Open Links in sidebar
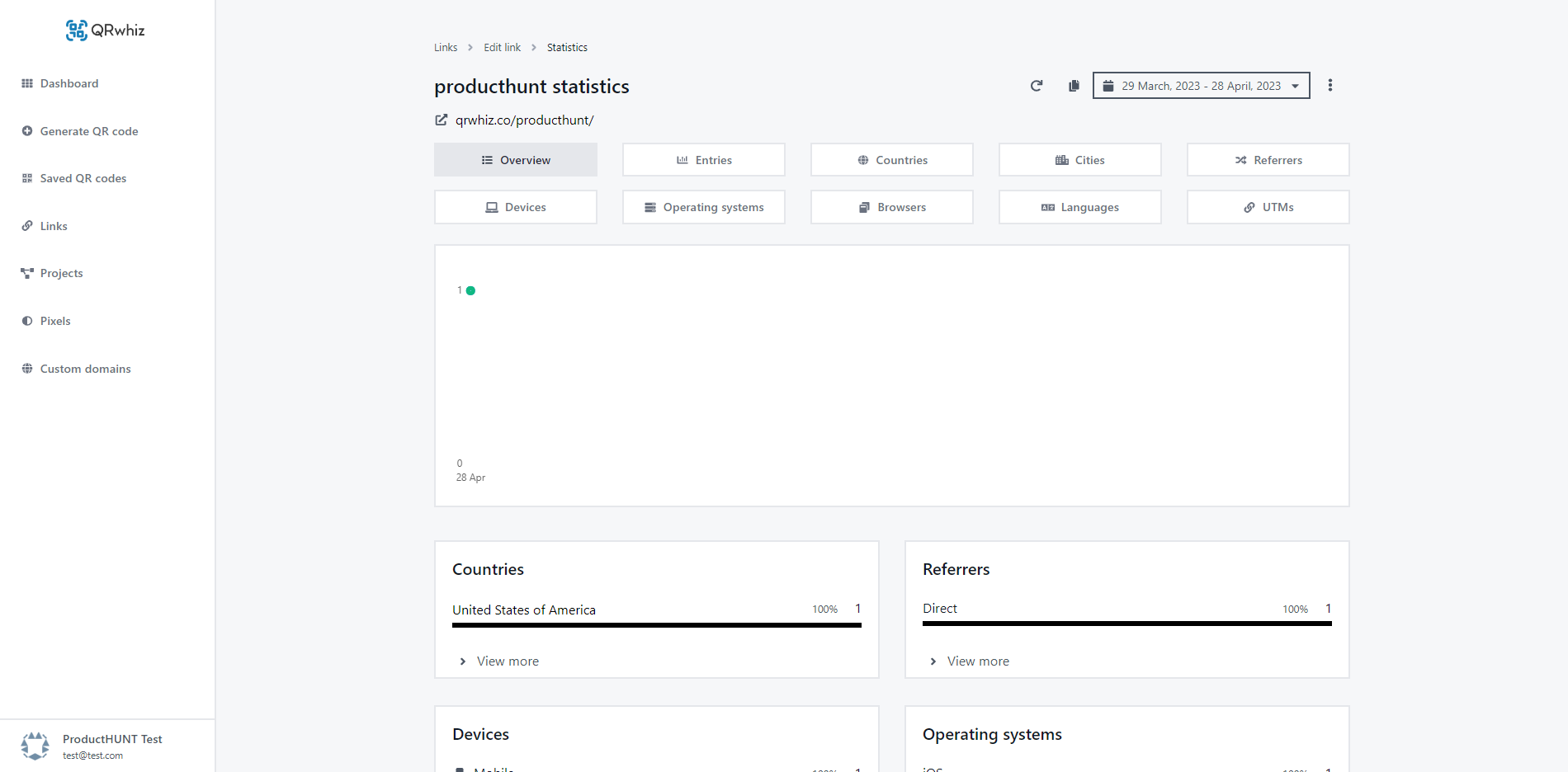The image size is (1568, 772). 54,226
